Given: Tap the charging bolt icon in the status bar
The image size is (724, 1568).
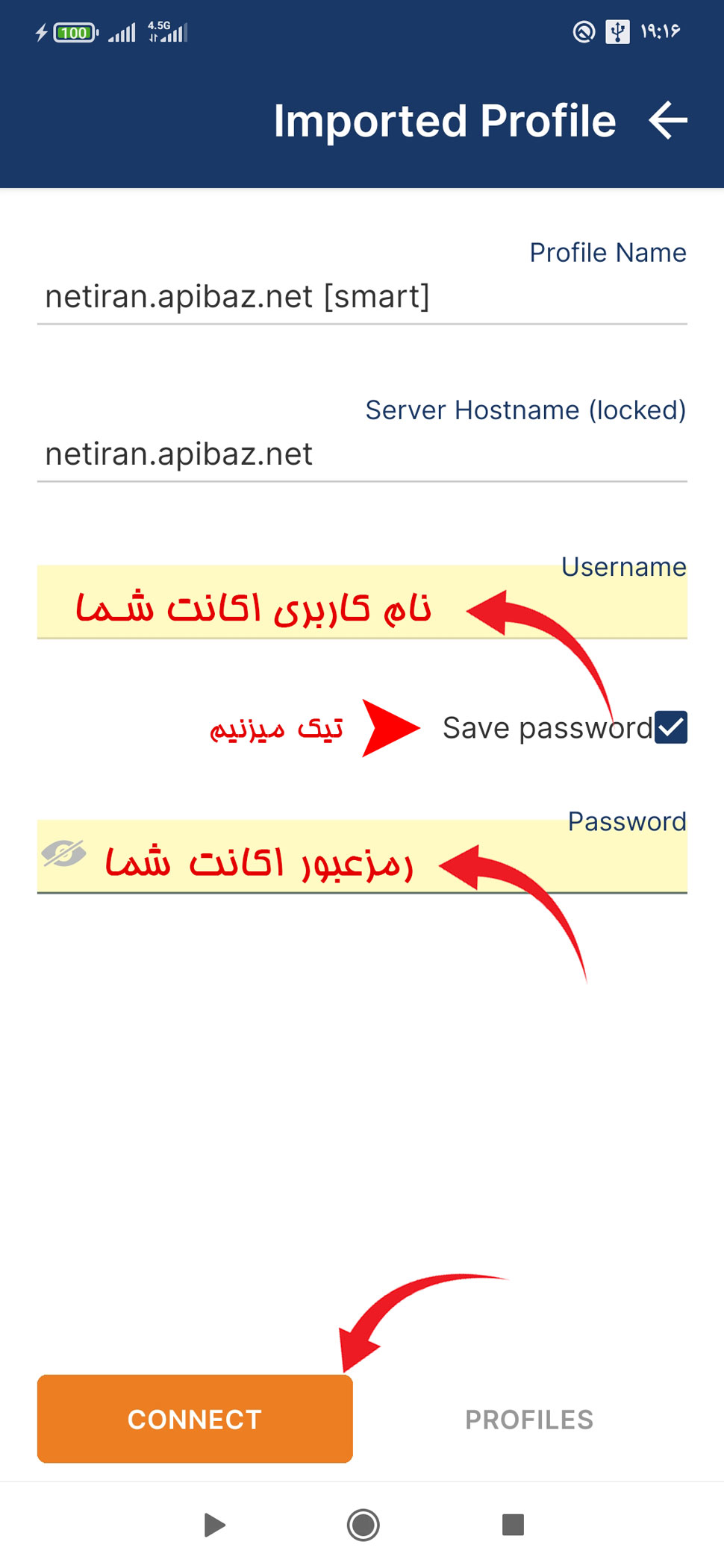Looking at the screenshot, I should pyautogui.click(x=41, y=33).
